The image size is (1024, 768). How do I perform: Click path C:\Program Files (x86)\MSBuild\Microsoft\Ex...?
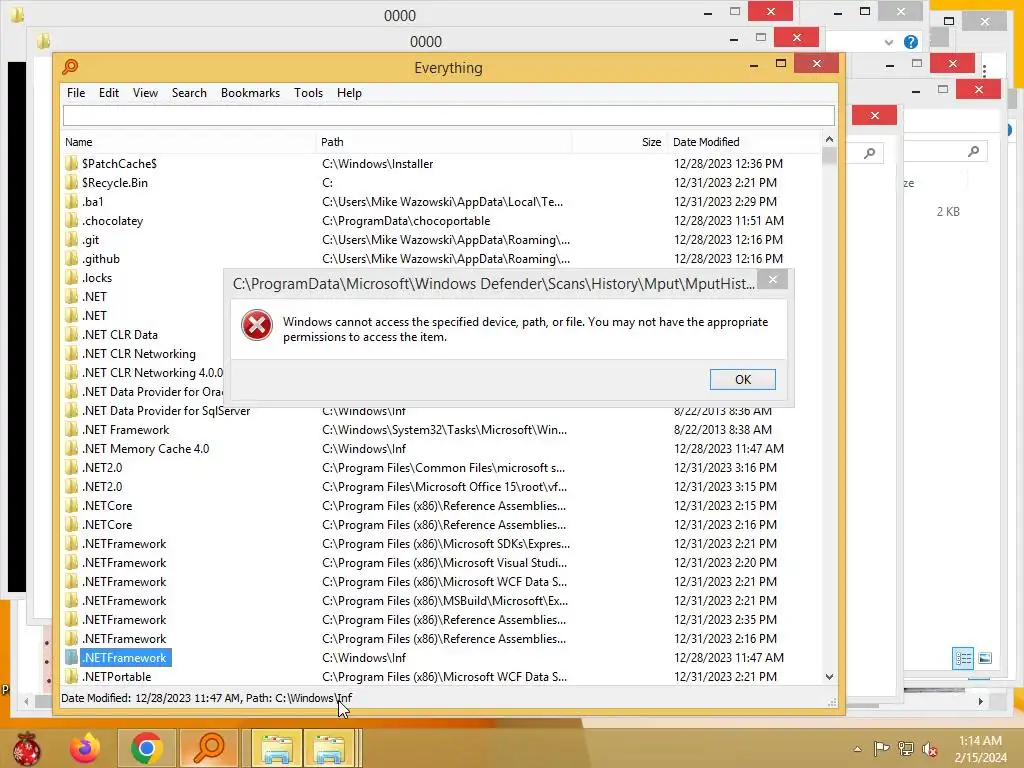click(445, 601)
